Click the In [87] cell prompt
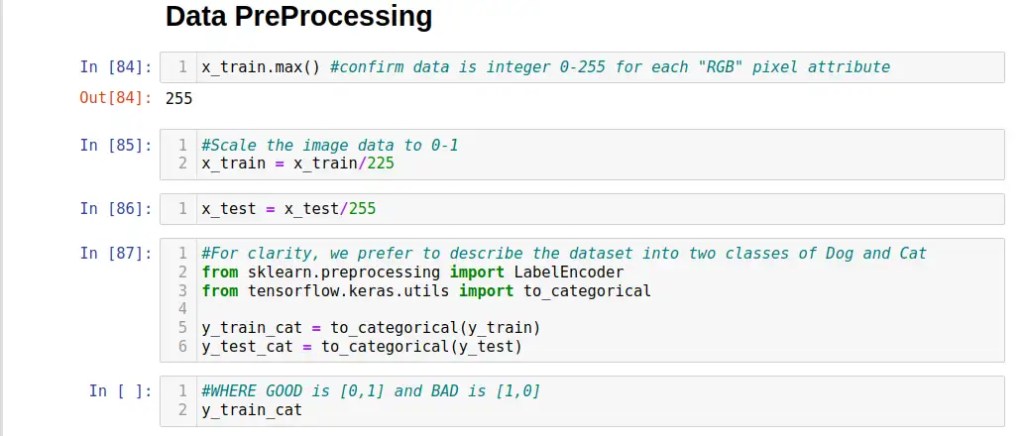This screenshot has height=436, width=1024. point(116,253)
